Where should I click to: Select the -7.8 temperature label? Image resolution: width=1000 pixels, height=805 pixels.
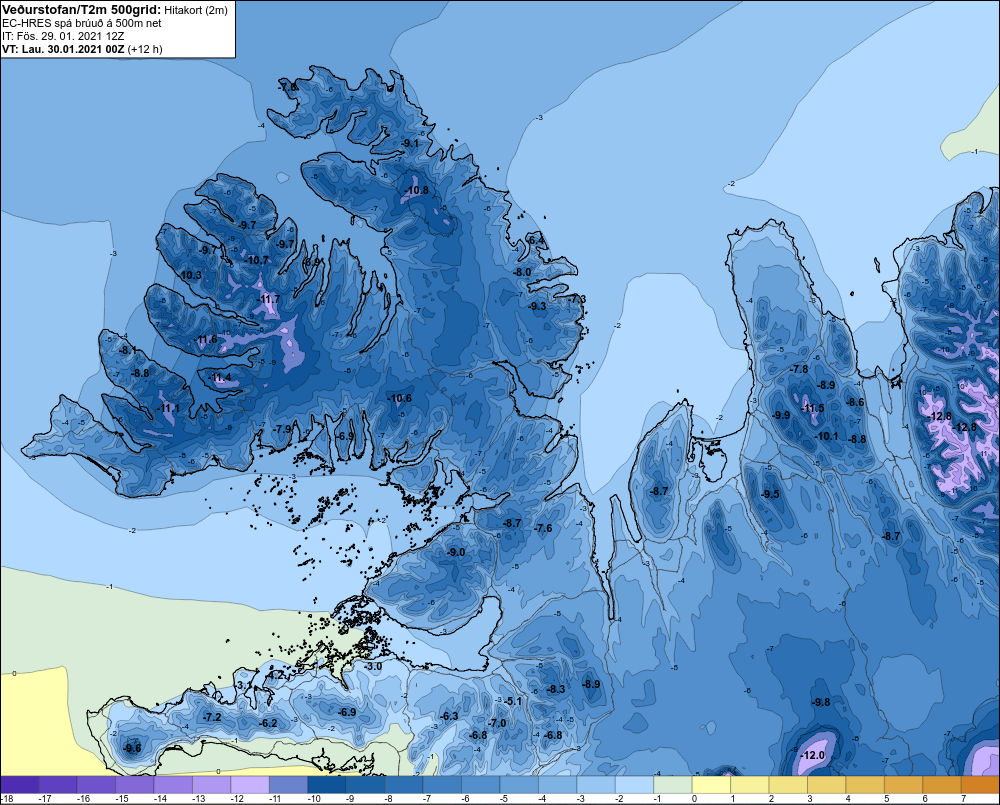pos(799,369)
